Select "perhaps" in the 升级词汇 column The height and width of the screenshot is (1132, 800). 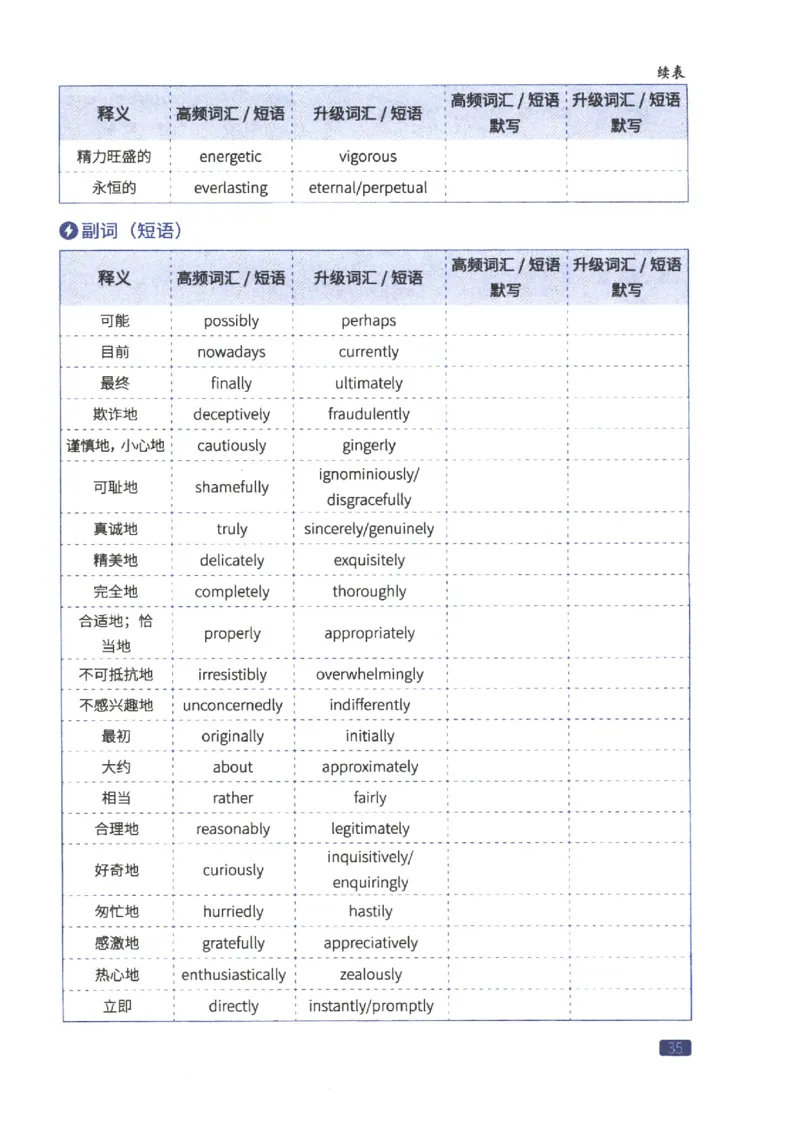coord(369,320)
